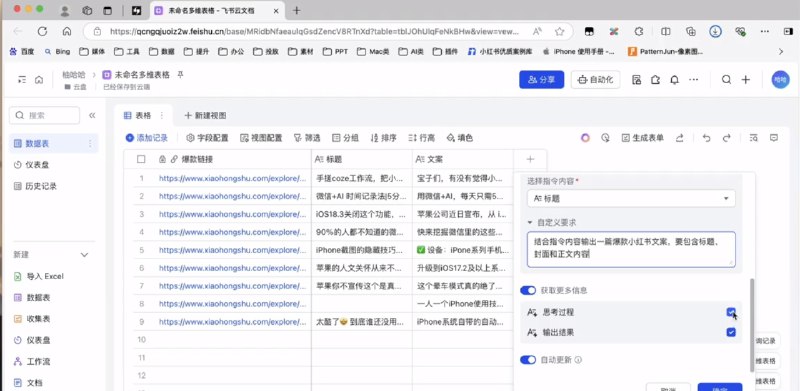Open 数据表 item more options dots
The image size is (800, 391).
(x=90, y=143)
